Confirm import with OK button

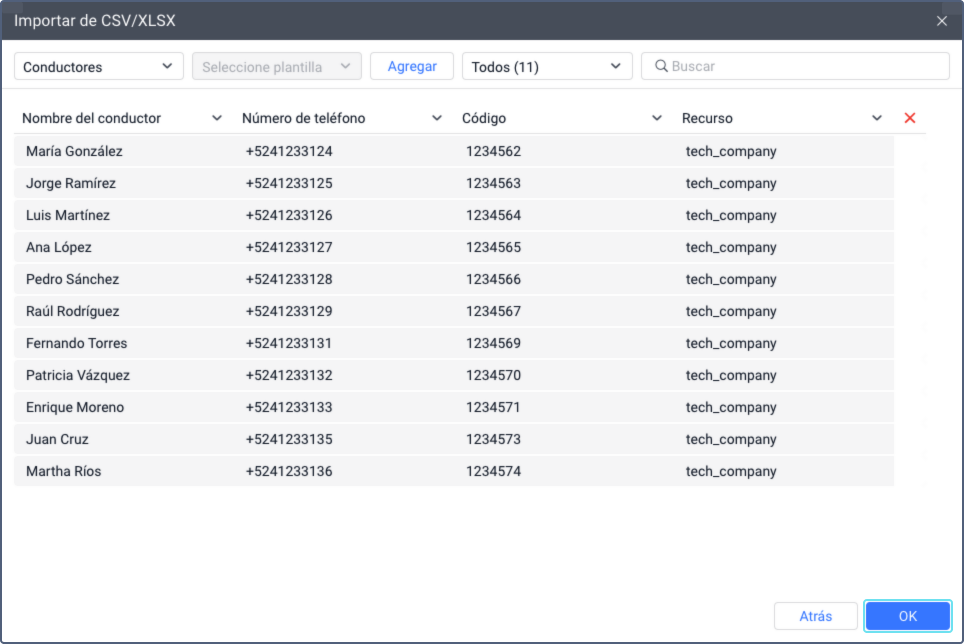(x=907, y=616)
